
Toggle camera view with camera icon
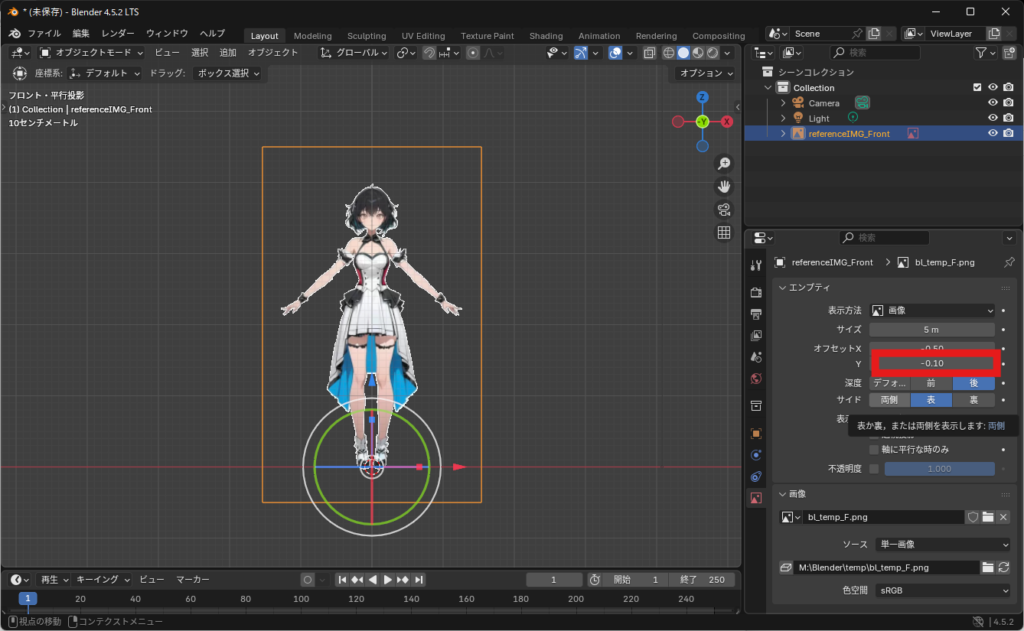723,210
